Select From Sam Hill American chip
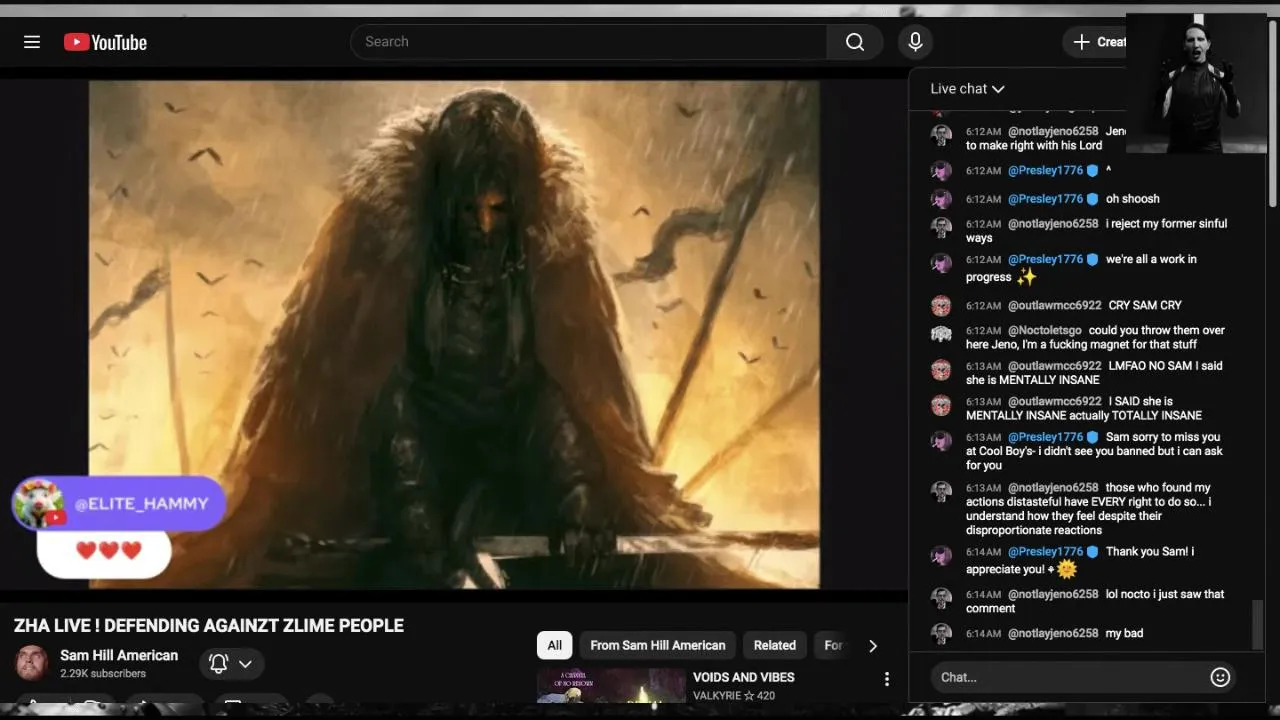The width and height of the screenshot is (1280, 720). (x=658, y=645)
